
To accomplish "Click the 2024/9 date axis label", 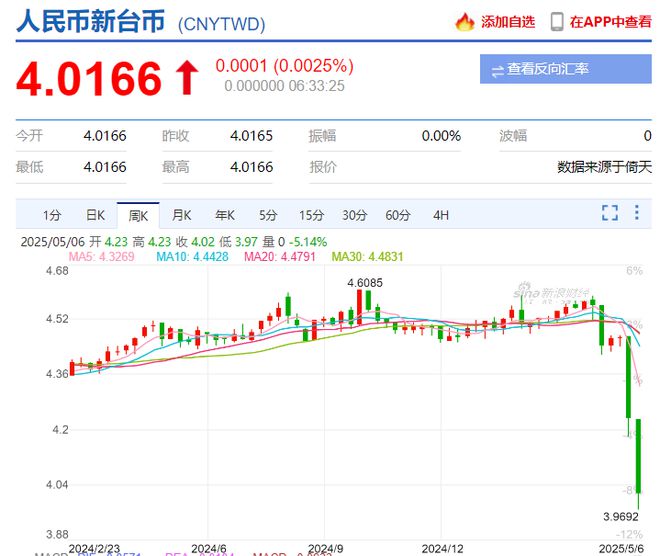I will 325,549.
